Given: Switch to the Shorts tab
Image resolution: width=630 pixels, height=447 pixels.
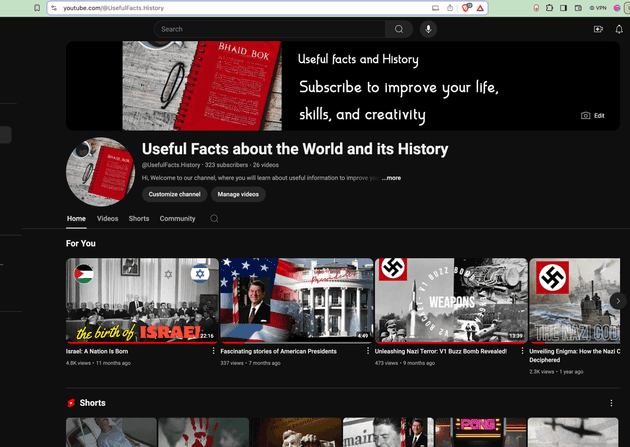Looking at the screenshot, I should 139,218.
